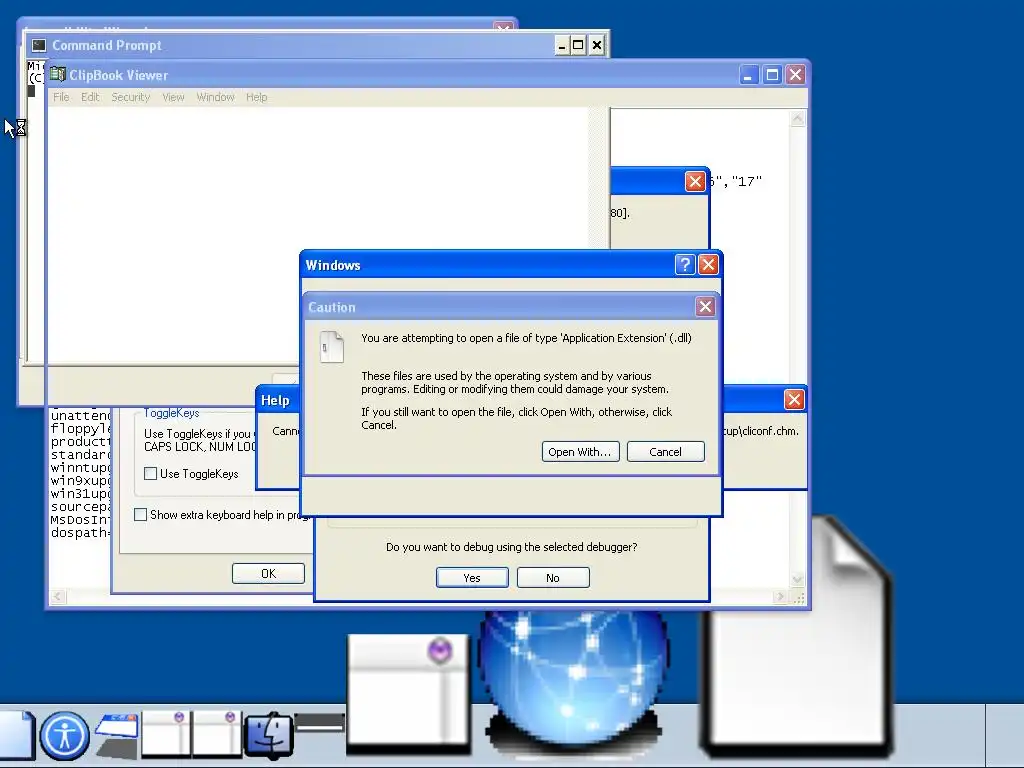This screenshot has height=768, width=1024.
Task: Open the Window menu in ClipBook Viewer
Action: tap(216, 97)
